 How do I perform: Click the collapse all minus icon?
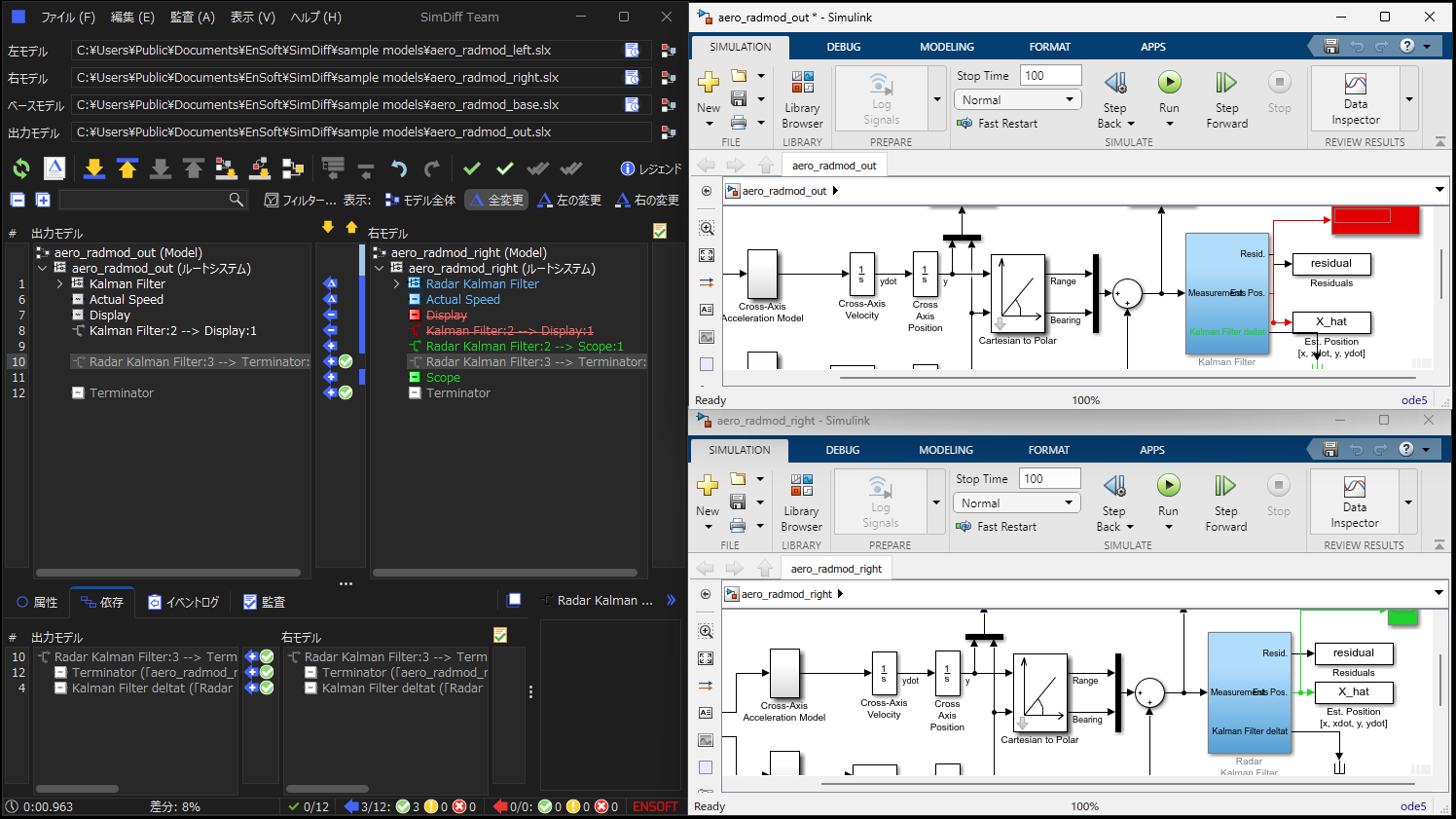coord(18,200)
